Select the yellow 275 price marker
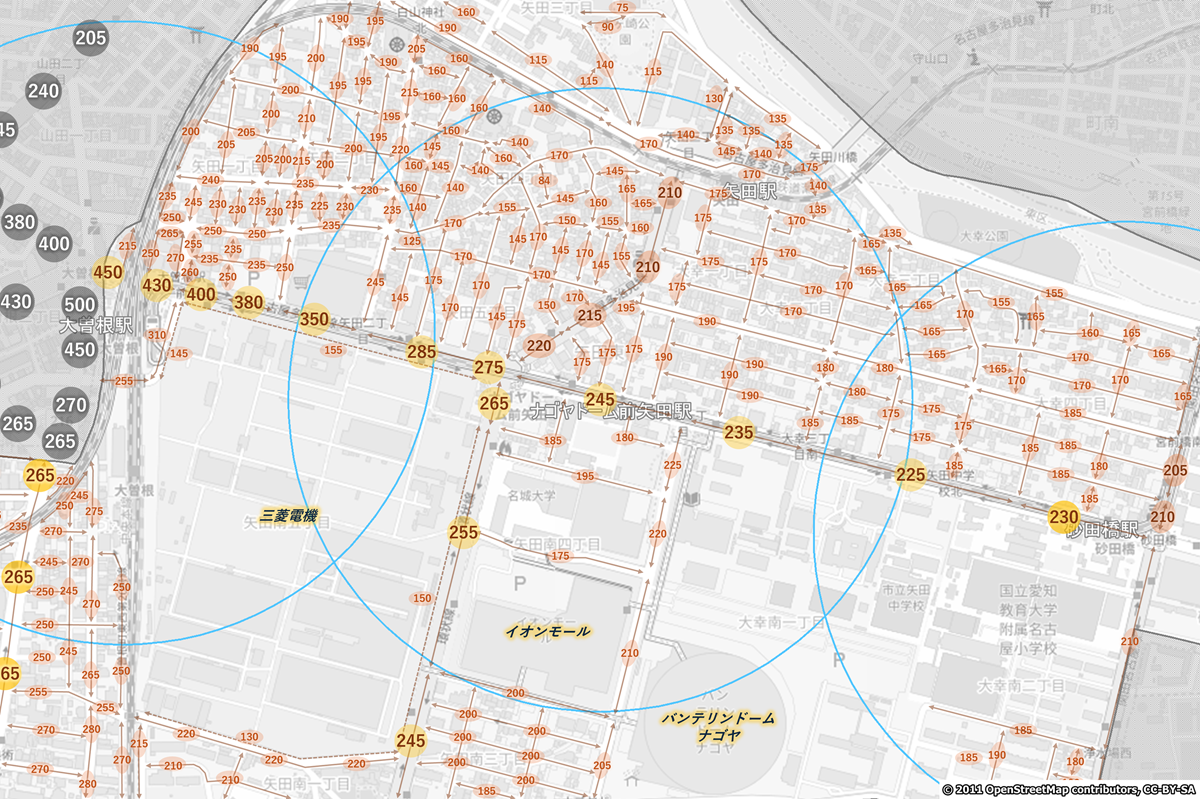The image size is (1200, 799). click(489, 368)
